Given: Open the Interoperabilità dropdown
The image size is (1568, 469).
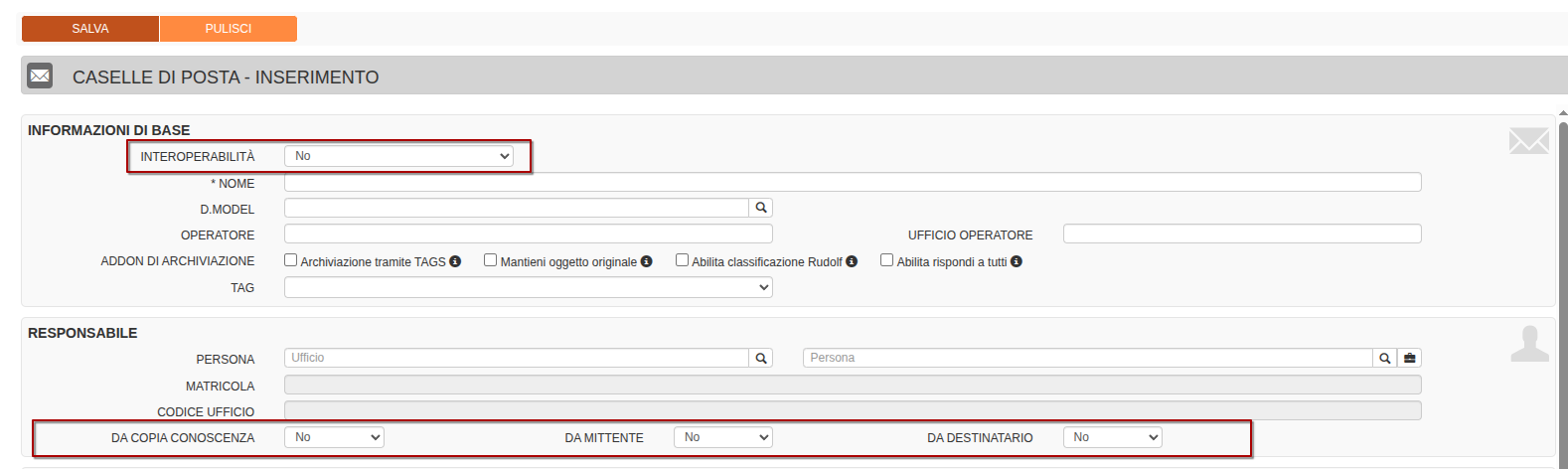Looking at the screenshot, I should [398, 156].
